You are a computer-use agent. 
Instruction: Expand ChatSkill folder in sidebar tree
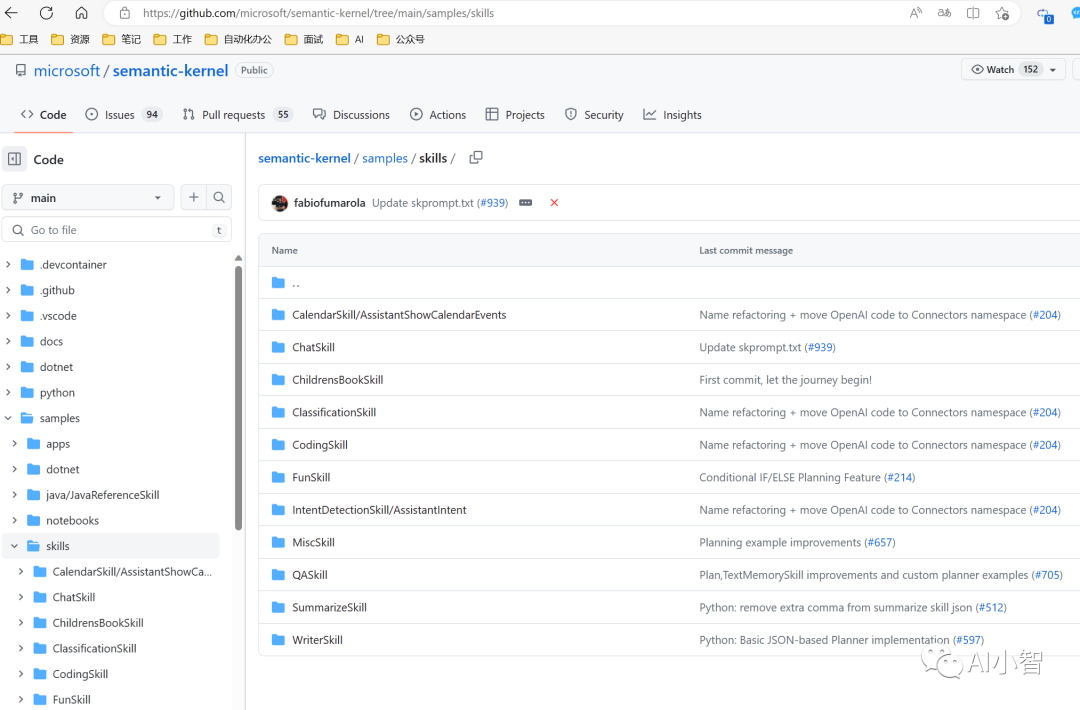21,597
